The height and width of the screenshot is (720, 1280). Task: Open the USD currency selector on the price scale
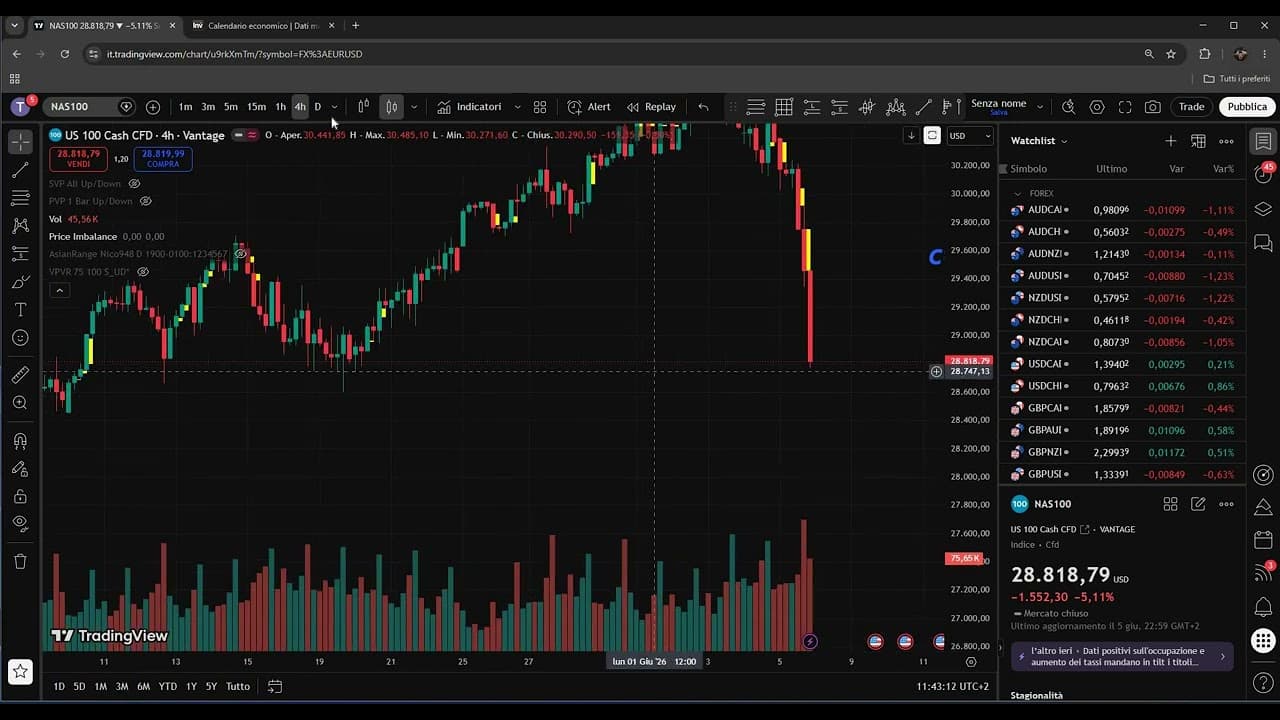pyautogui.click(x=969, y=135)
